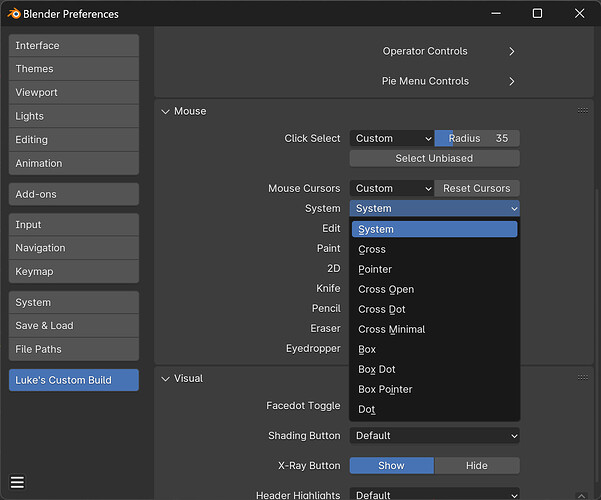Collapse the Mouse panel
601x500 pixels.
(x=165, y=112)
